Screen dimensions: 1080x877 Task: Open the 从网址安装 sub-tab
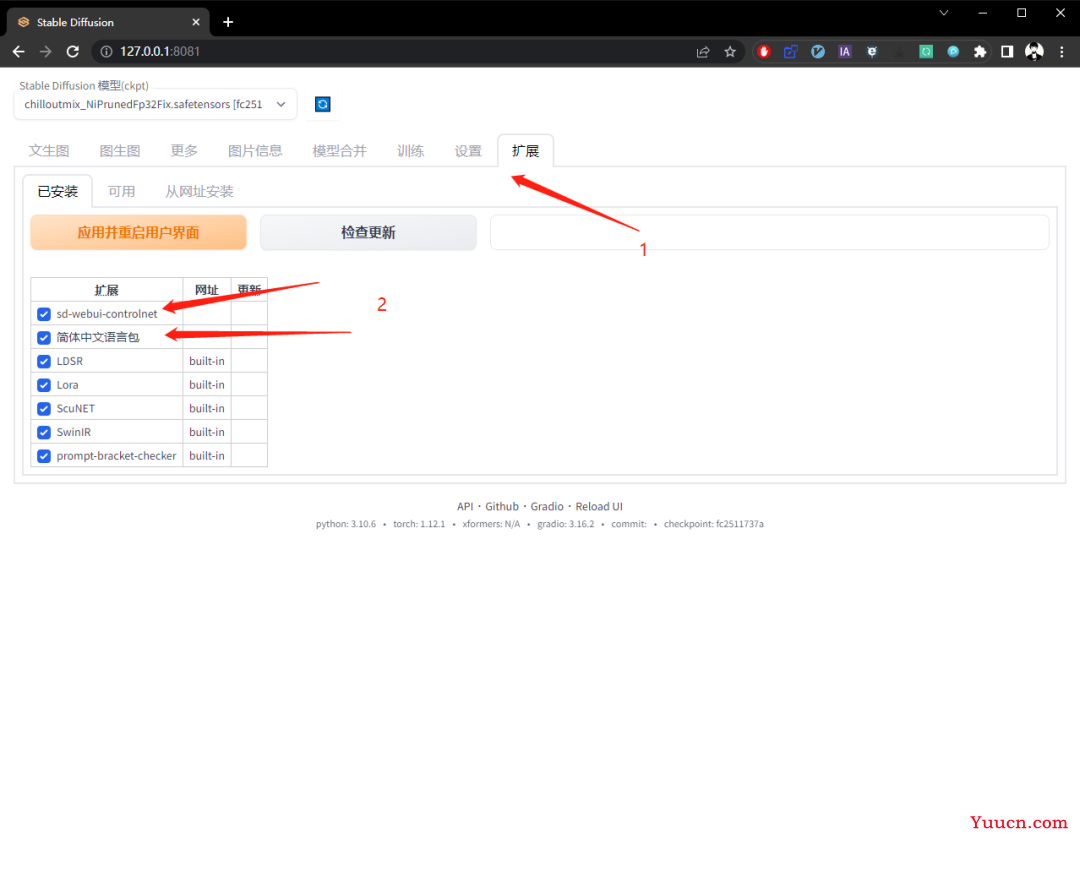tap(199, 191)
